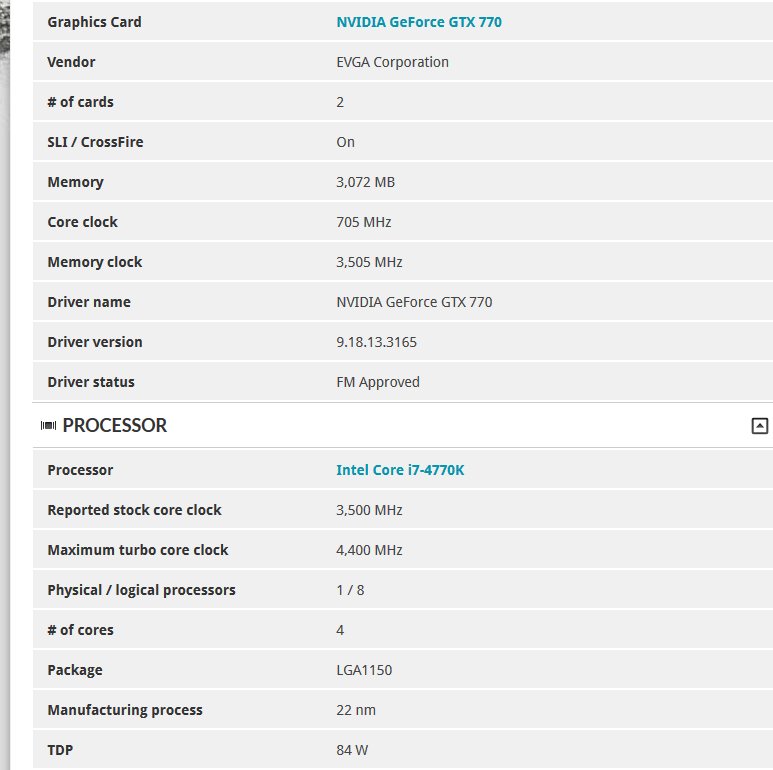Image resolution: width=773 pixels, height=770 pixels.
Task: Select the 'EVGA Corporation' vendor value
Action: 392,62
